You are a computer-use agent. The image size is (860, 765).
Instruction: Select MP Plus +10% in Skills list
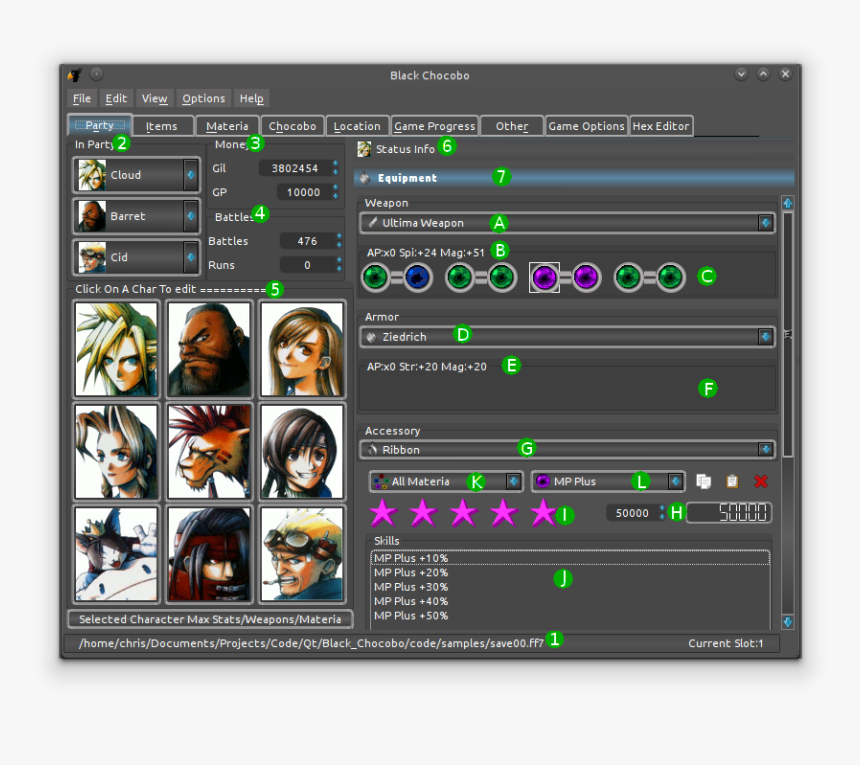(x=570, y=558)
